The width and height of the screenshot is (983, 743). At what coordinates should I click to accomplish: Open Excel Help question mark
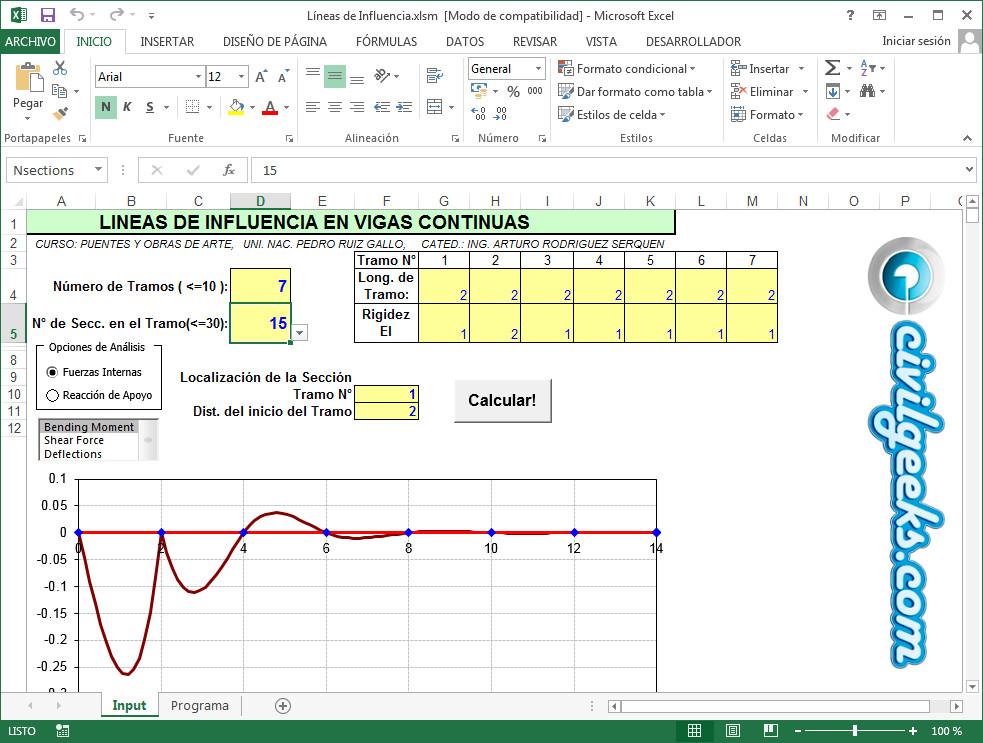coord(850,15)
